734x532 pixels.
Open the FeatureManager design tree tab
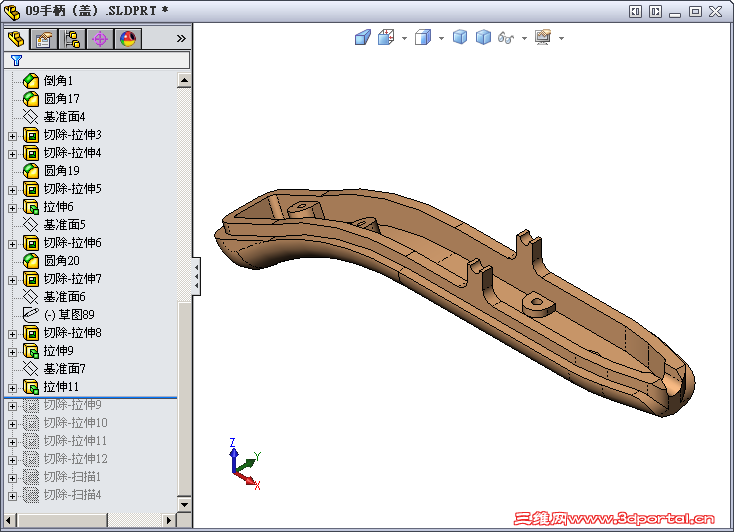(x=16, y=39)
